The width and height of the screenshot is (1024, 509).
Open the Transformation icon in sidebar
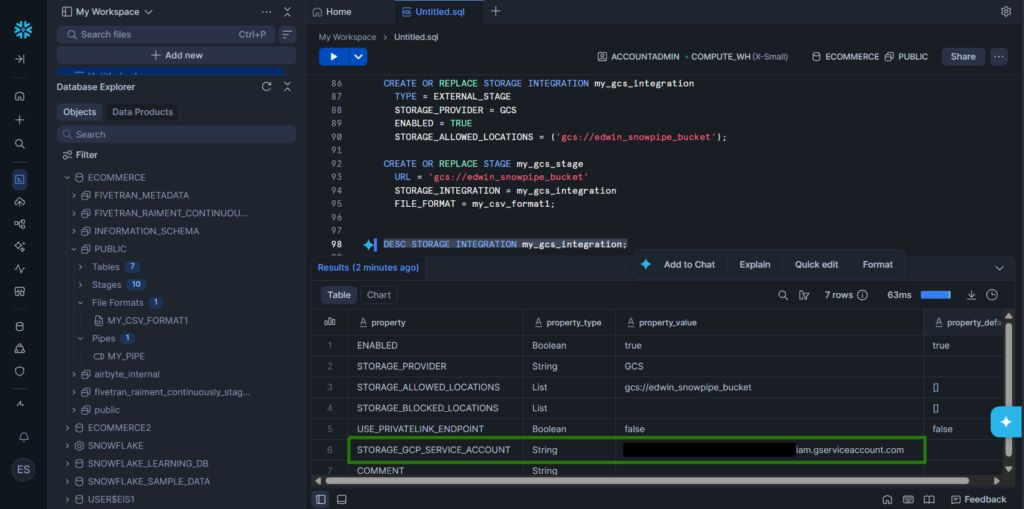pyautogui.click(x=20, y=224)
